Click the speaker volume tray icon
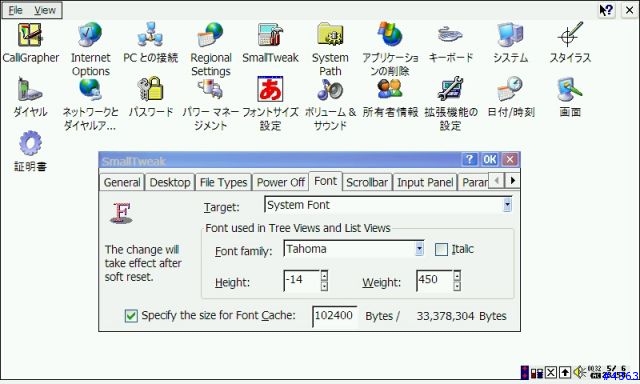The height and width of the screenshot is (384, 640). click(580, 372)
